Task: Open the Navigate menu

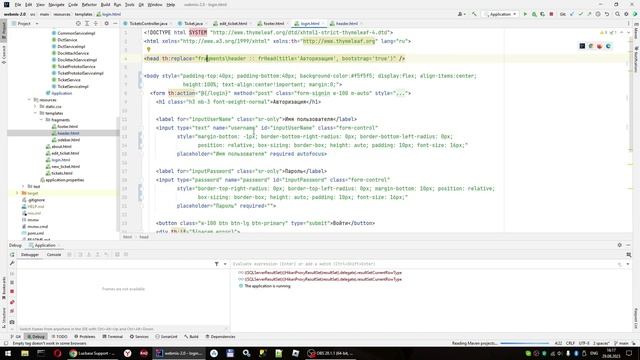Action: tap(56, 5)
